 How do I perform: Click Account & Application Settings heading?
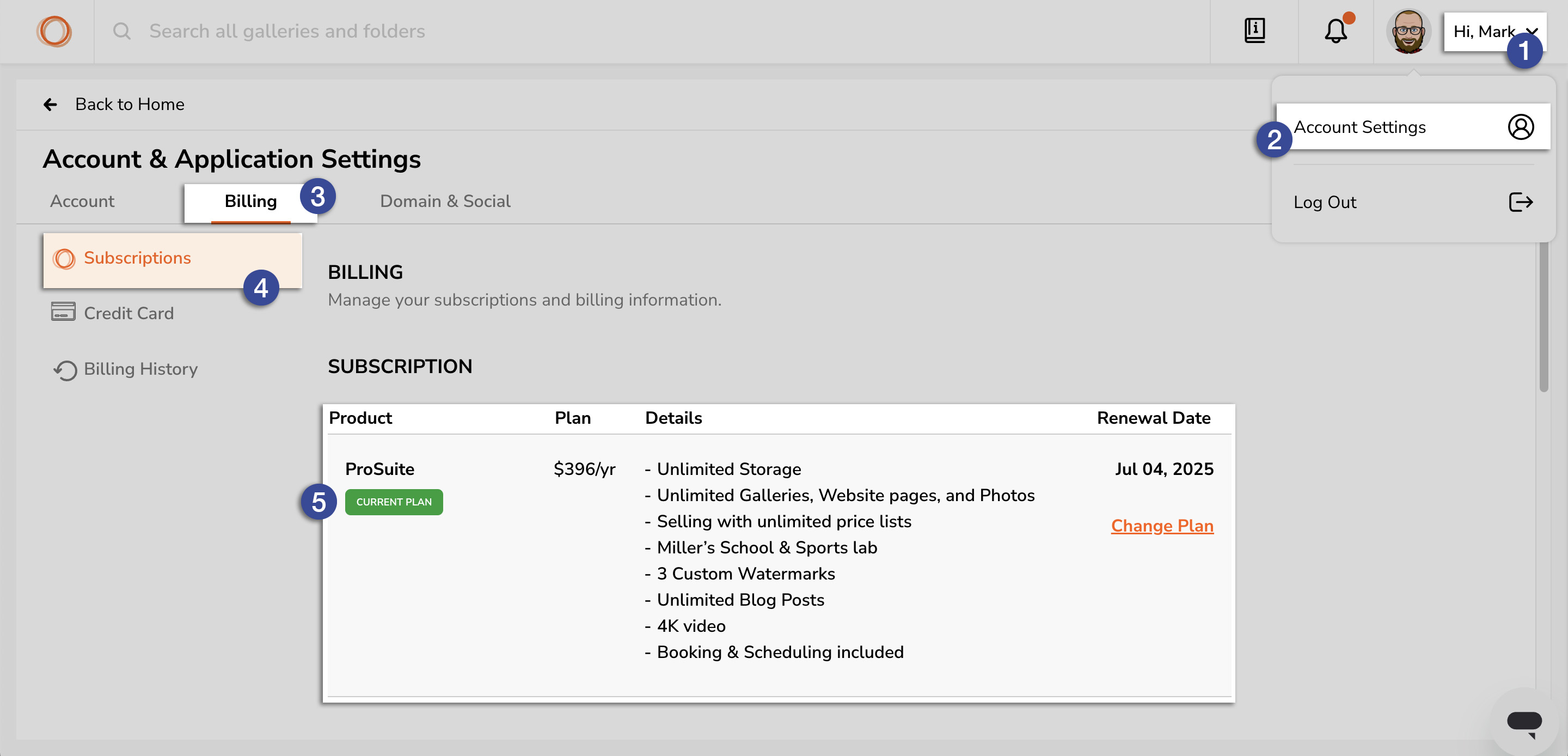pyautogui.click(x=231, y=160)
